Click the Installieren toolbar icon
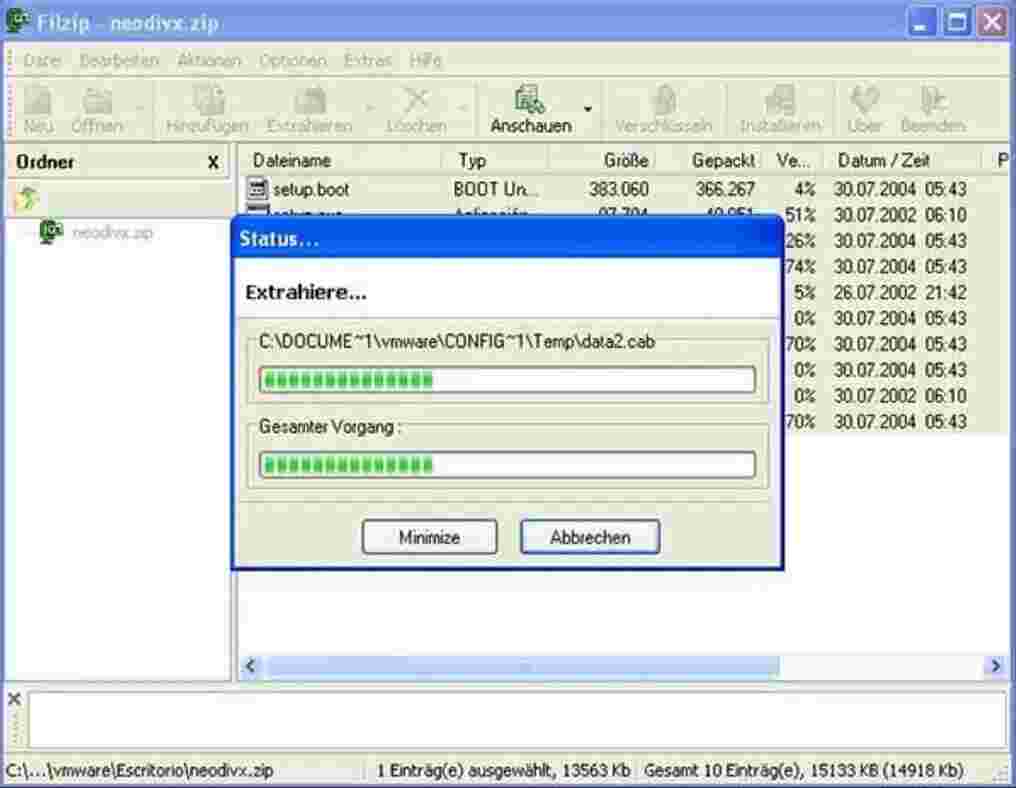The image size is (1016, 788). coord(780,108)
